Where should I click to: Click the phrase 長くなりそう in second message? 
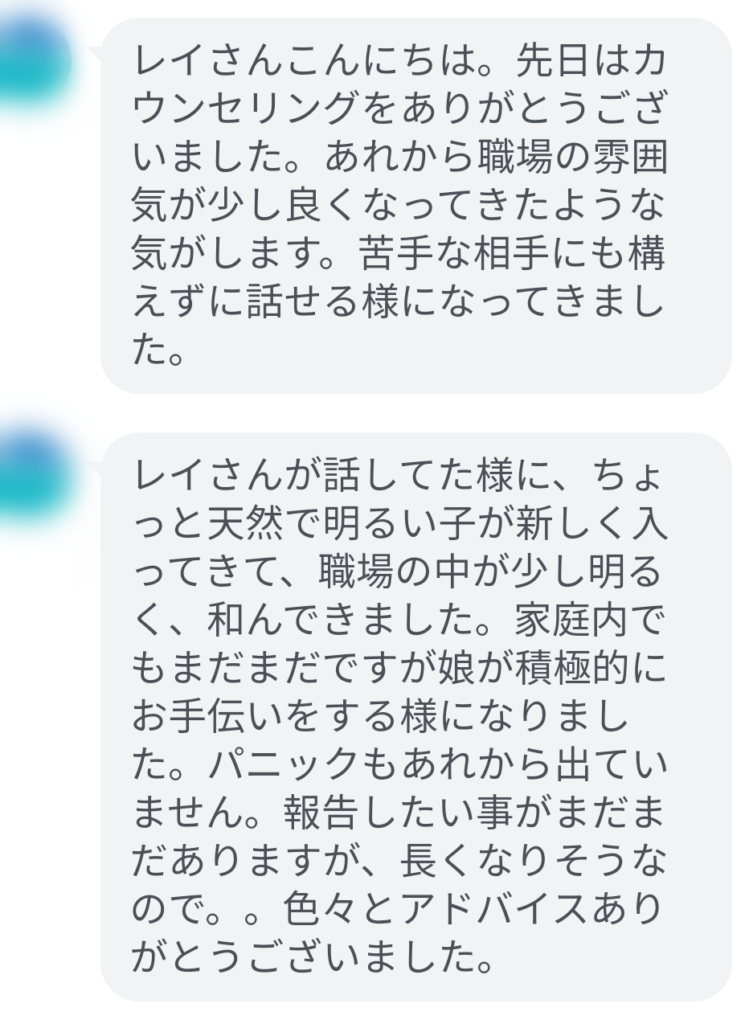(514, 863)
